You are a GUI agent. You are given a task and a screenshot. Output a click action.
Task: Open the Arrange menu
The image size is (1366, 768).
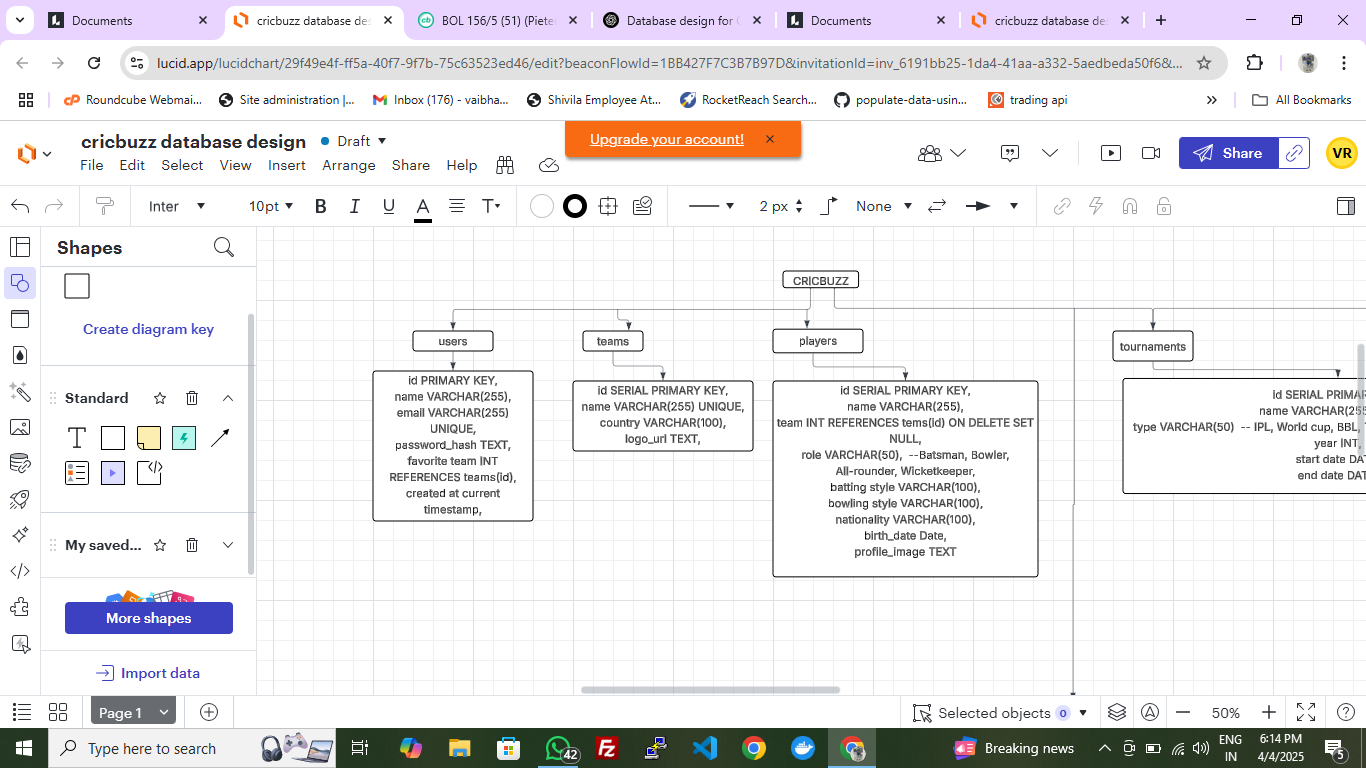[x=348, y=166]
